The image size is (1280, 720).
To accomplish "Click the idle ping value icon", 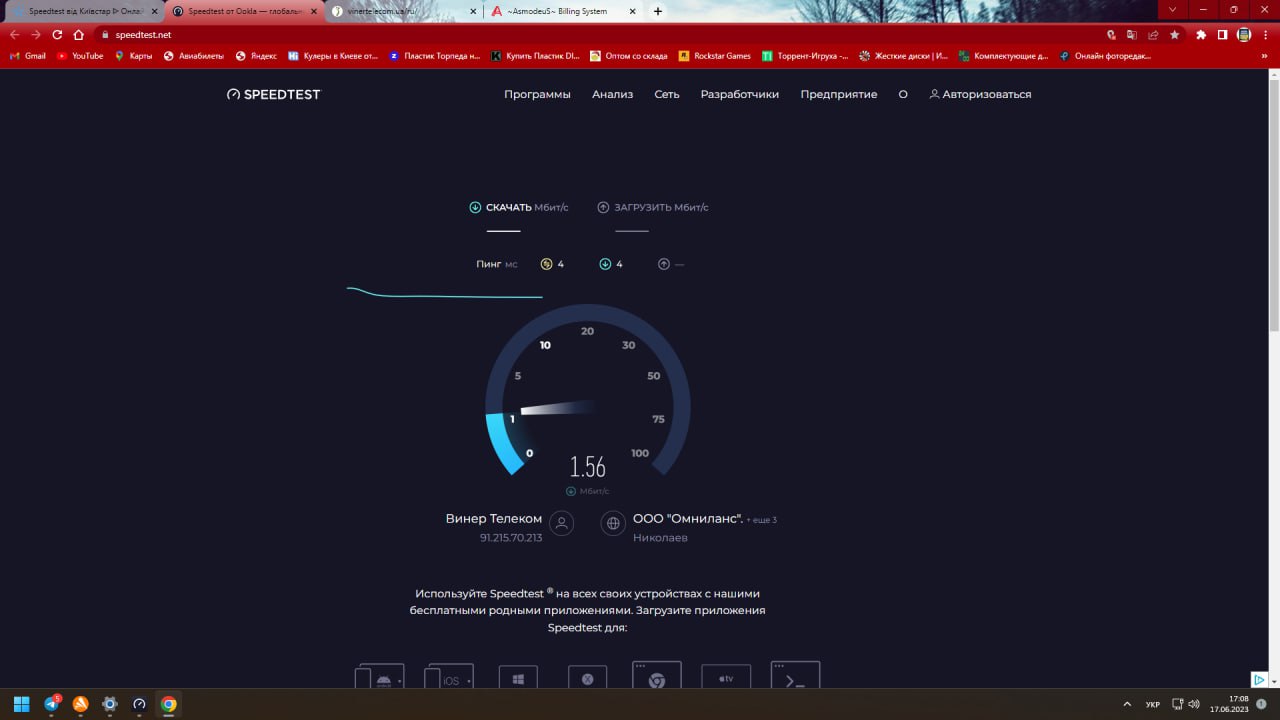I will [x=546, y=264].
